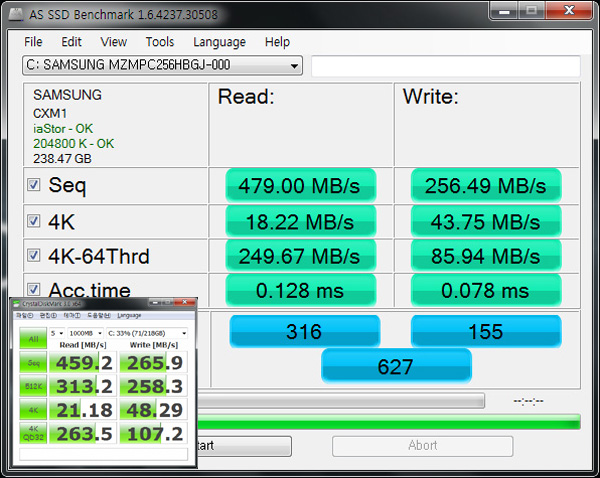The width and height of the screenshot is (600, 478).
Task: Click the read access time 0.128 ms
Action: (x=301, y=290)
